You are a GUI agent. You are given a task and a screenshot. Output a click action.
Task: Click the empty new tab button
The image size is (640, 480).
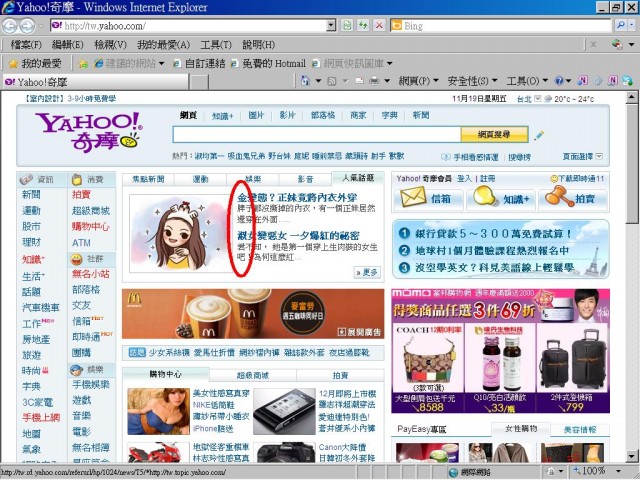tap(200, 82)
